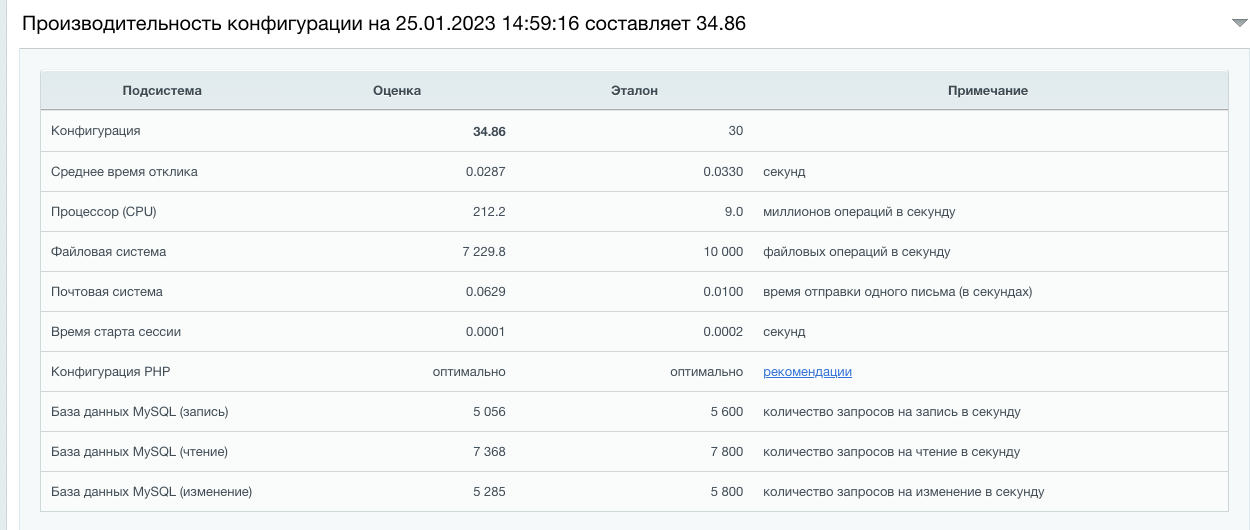Select the «Конфигурация» row label
This screenshot has width=1250, height=530.
[x=96, y=131]
